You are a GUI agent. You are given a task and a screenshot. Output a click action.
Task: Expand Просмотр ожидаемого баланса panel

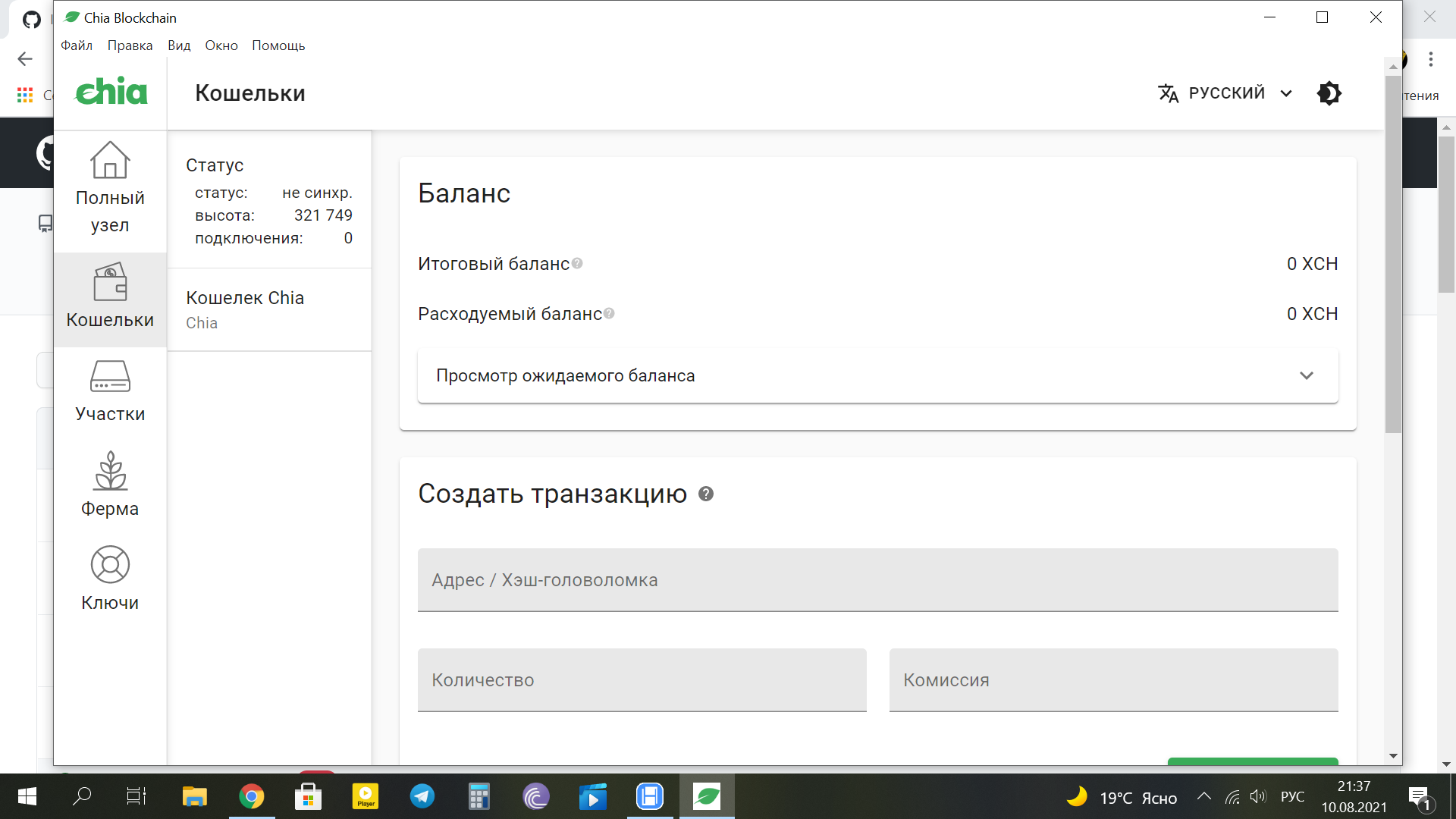pyautogui.click(x=877, y=375)
